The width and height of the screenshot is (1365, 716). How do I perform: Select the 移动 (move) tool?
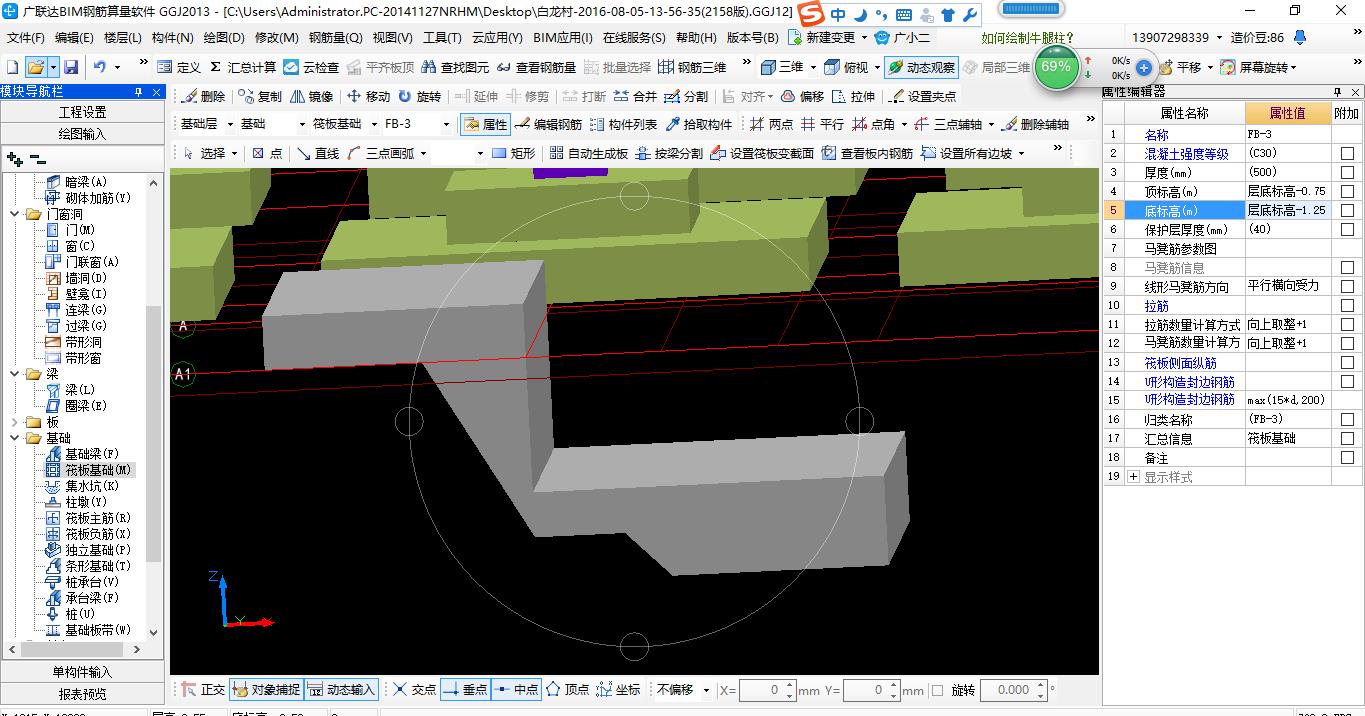pos(368,97)
